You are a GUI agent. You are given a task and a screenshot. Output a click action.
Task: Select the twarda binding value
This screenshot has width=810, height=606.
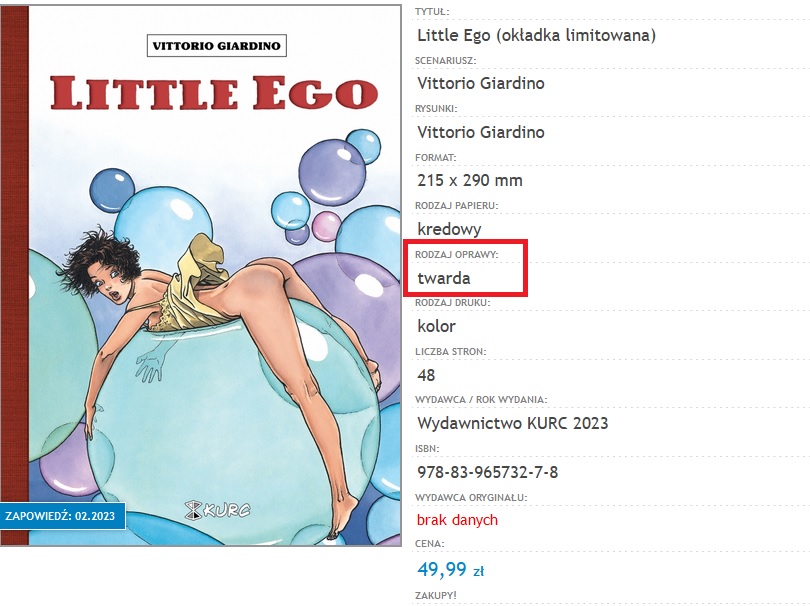[x=443, y=278]
